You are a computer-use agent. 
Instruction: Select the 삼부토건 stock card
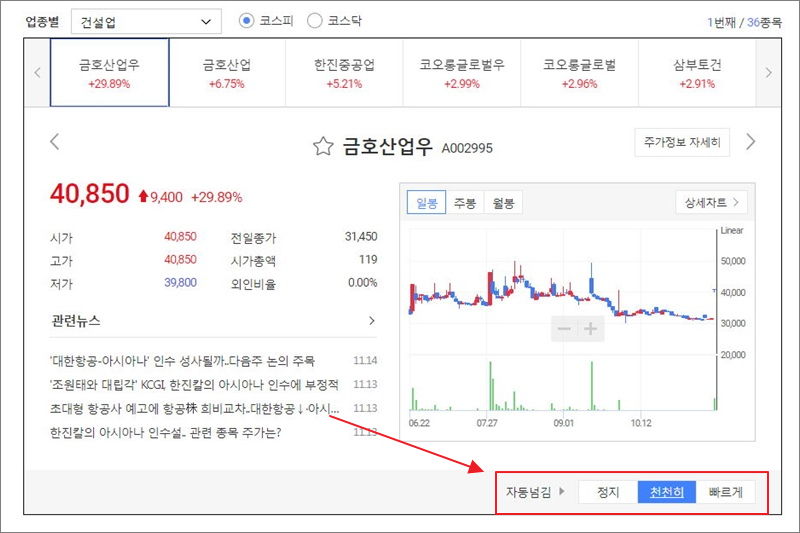click(x=697, y=72)
